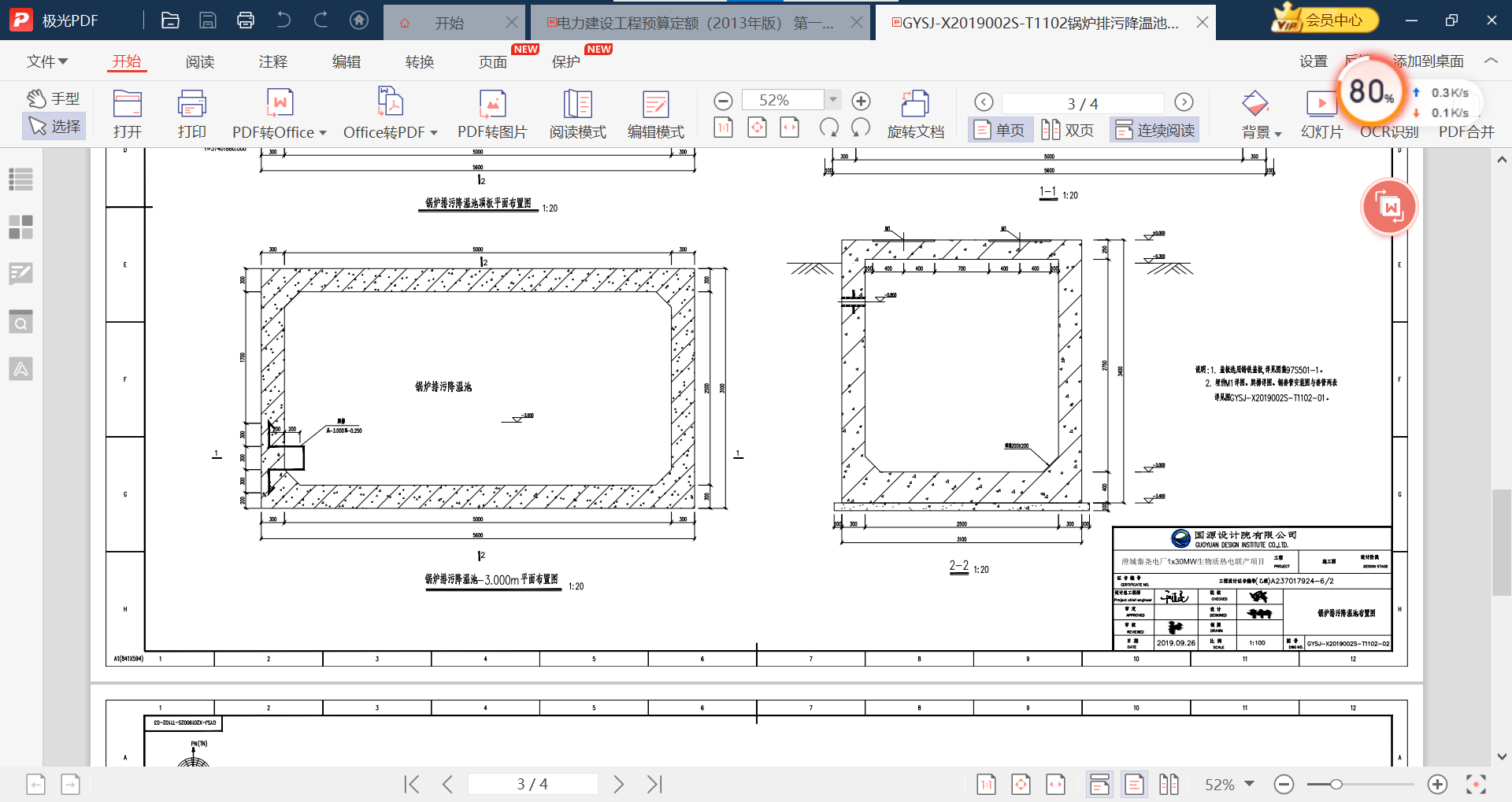
Task: Set actual size 1:1 view in ribbon
Action: click(723, 127)
